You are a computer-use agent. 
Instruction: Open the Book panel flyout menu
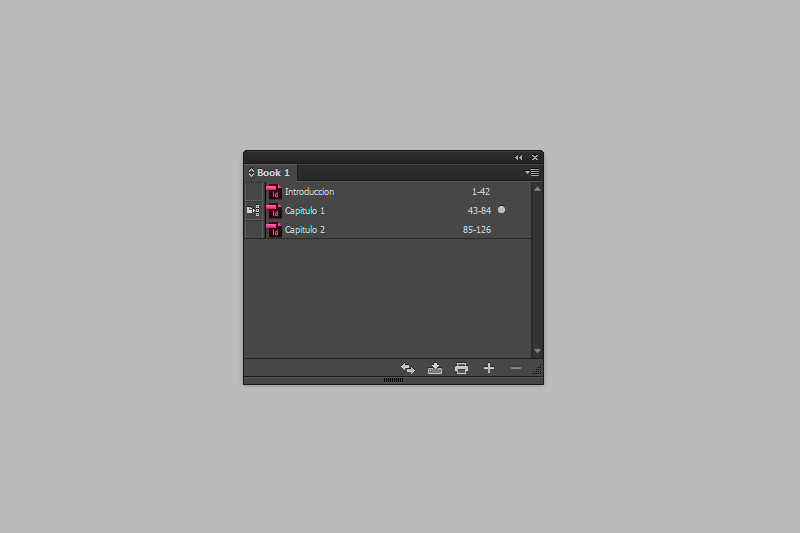(532, 172)
